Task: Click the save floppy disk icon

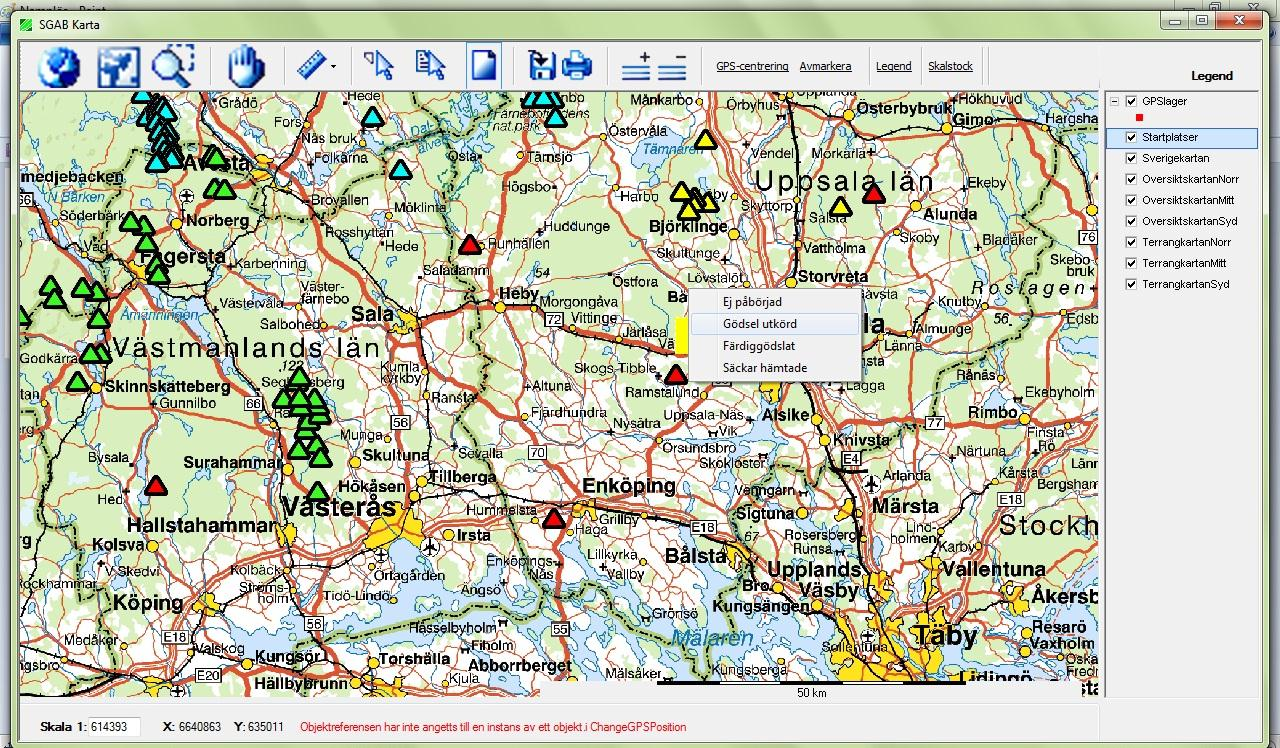Action: click(541, 66)
